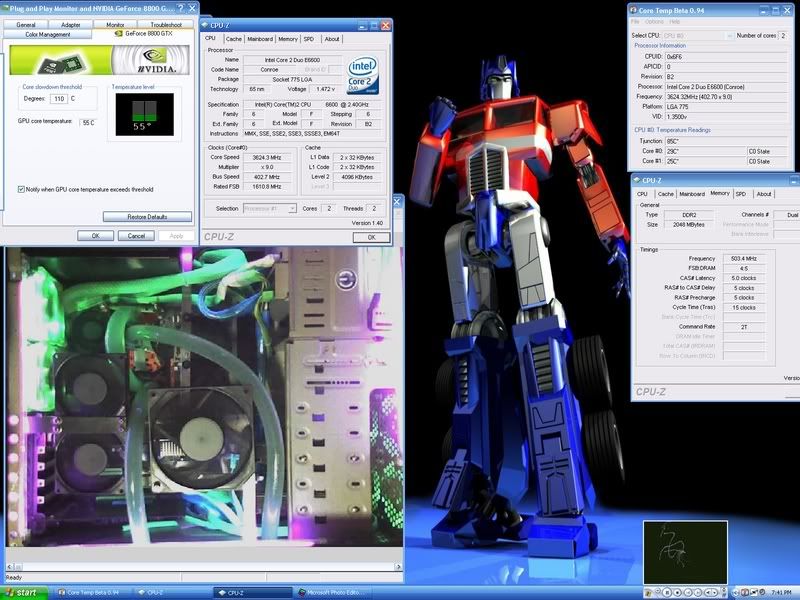The height and width of the screenshot is (600, 800).
Task: Click the Restore Defaults button
Action: (147, 217)
